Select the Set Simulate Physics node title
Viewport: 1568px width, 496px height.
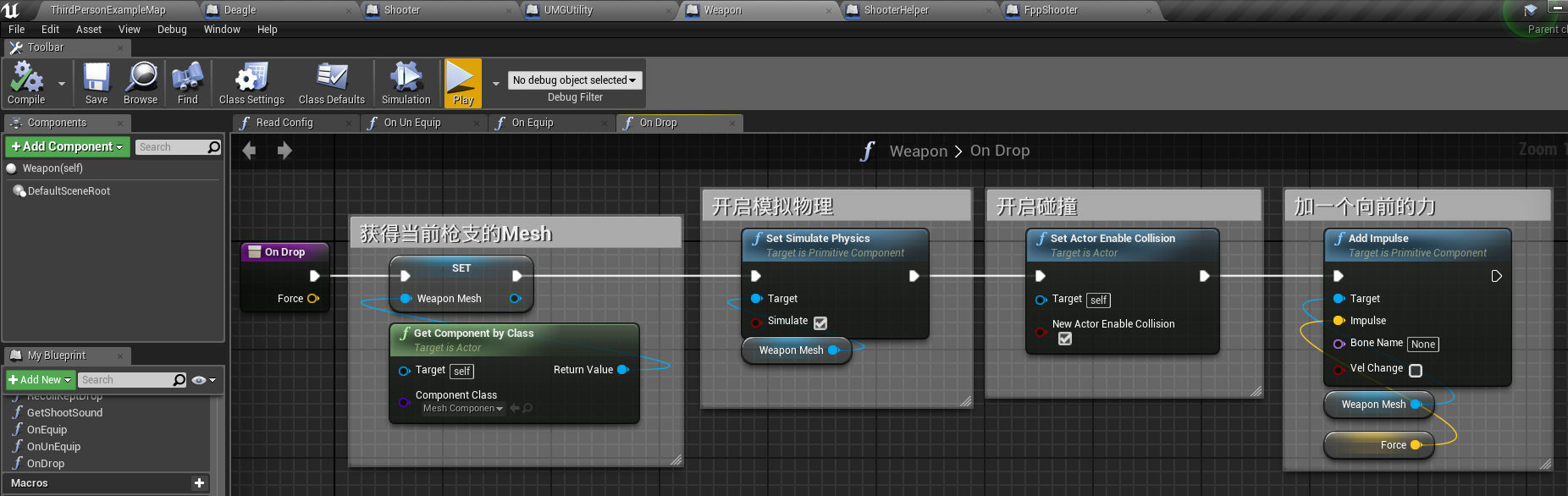coord(818,239)
